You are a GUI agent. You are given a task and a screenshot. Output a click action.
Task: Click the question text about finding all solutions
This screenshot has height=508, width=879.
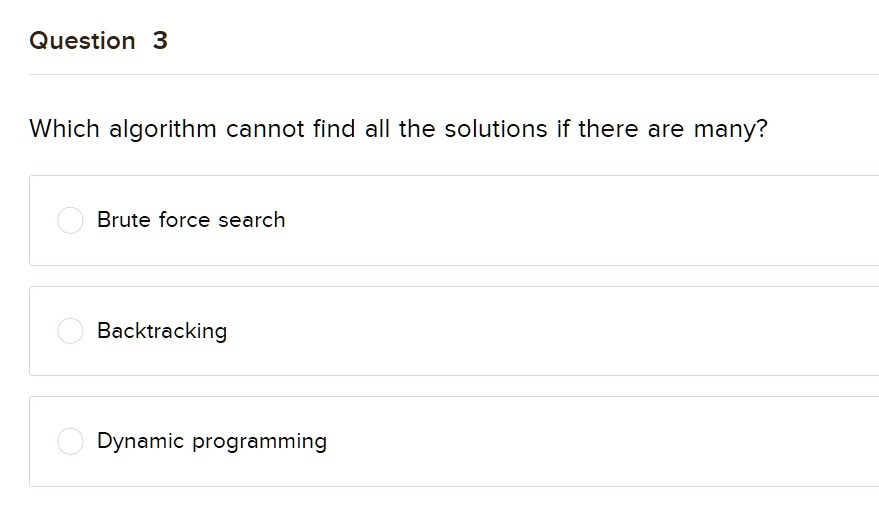click(x=399, y=130)
